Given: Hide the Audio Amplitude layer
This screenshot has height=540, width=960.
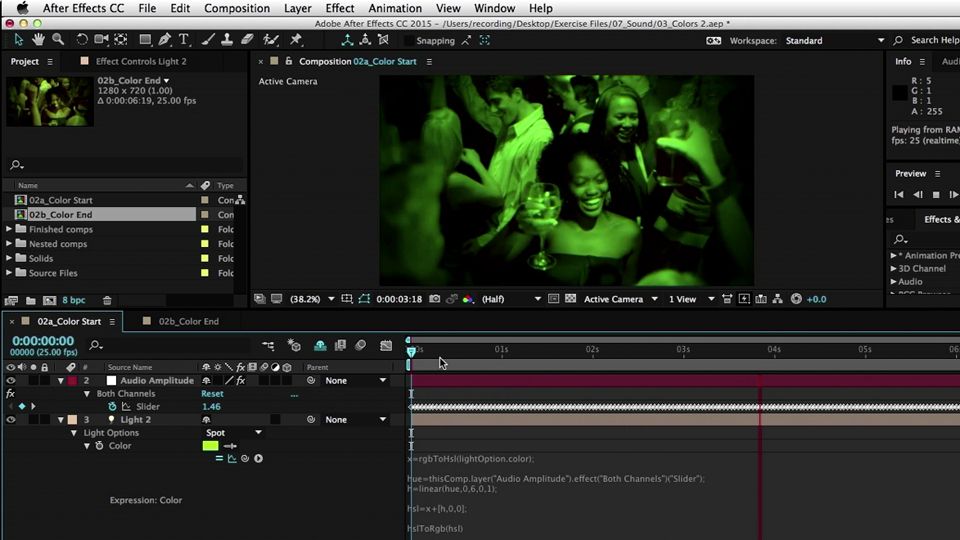Looking at the screenshot, I should (x=11, y=381).
